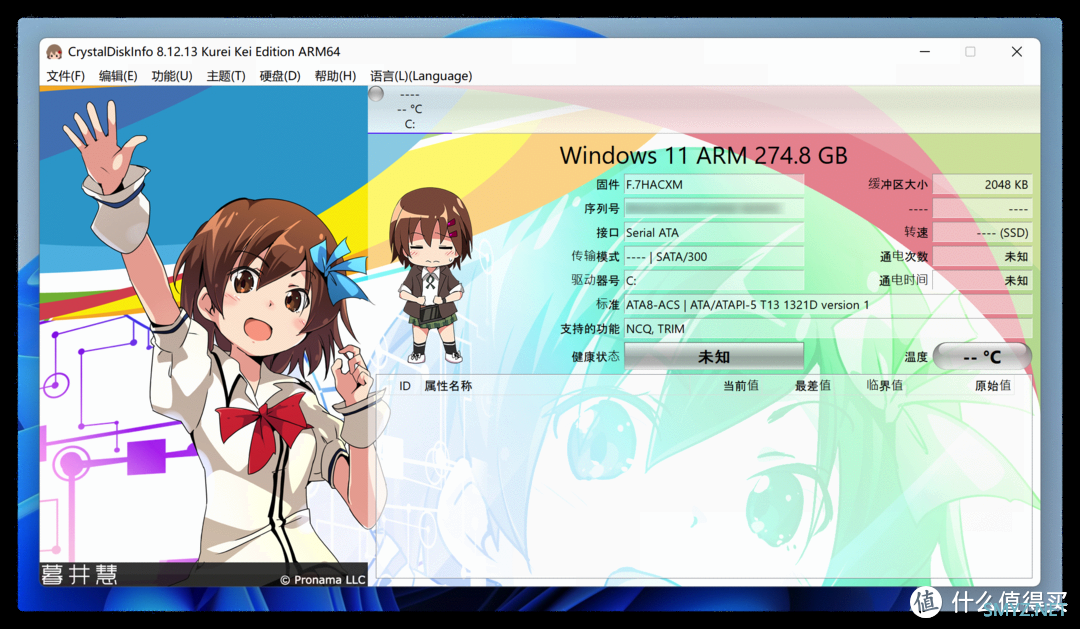Click the buffer size 2048 KB value

tap(982, 185)
